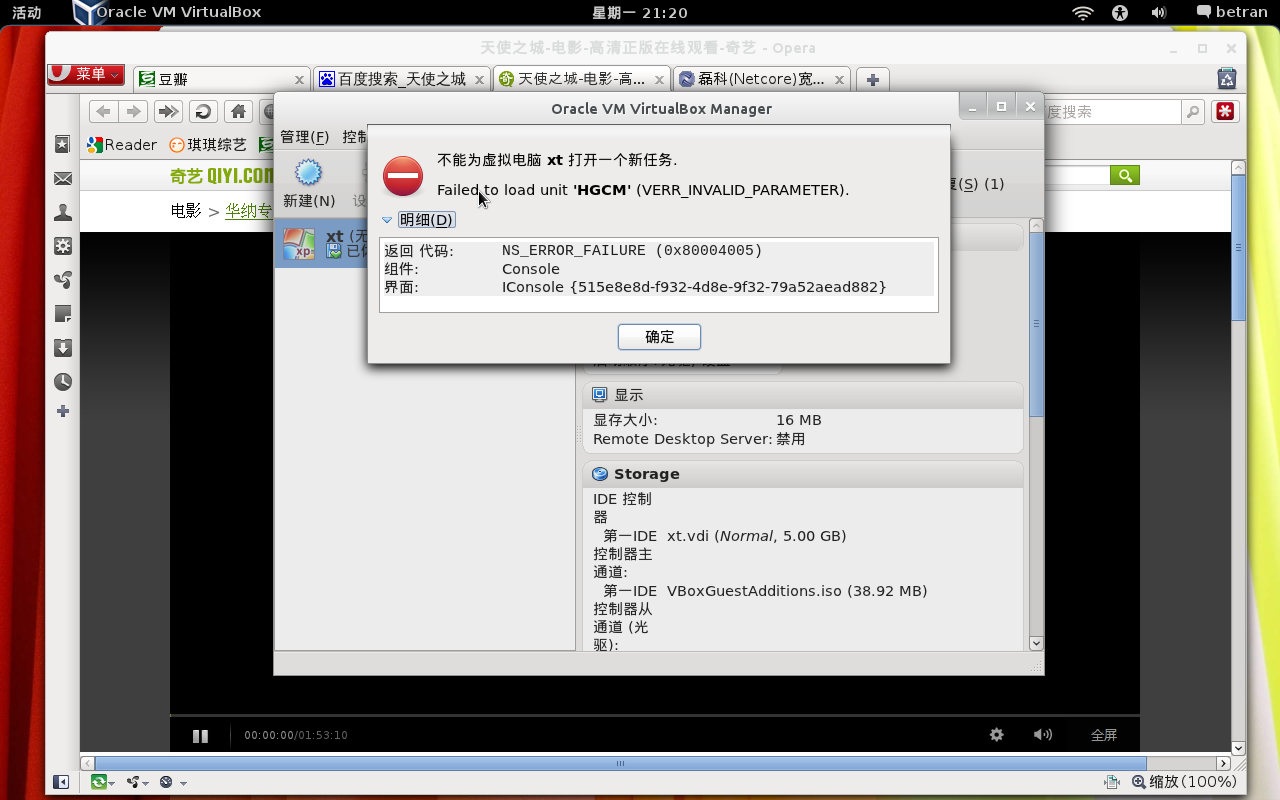Click green search button on QIYI page
1280x800 pixels.
1125,176
